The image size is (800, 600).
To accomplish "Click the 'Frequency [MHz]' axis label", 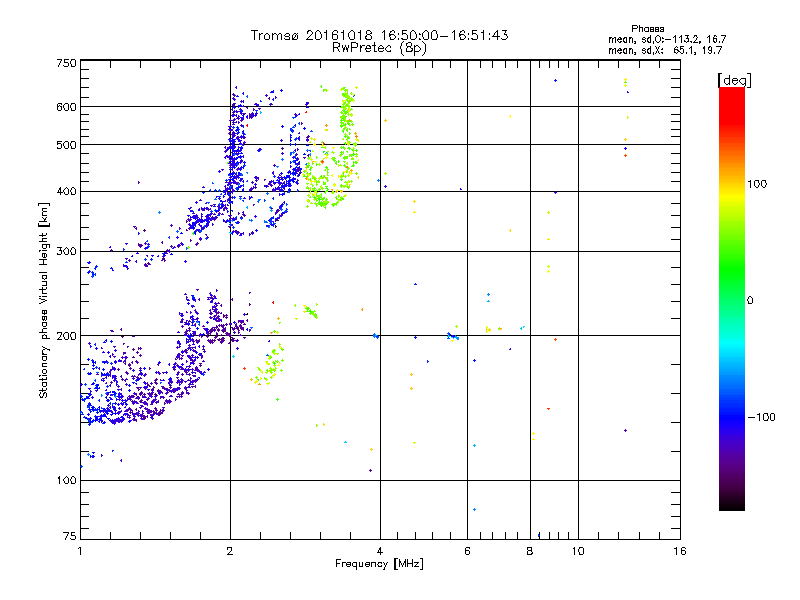I will 379,564.
